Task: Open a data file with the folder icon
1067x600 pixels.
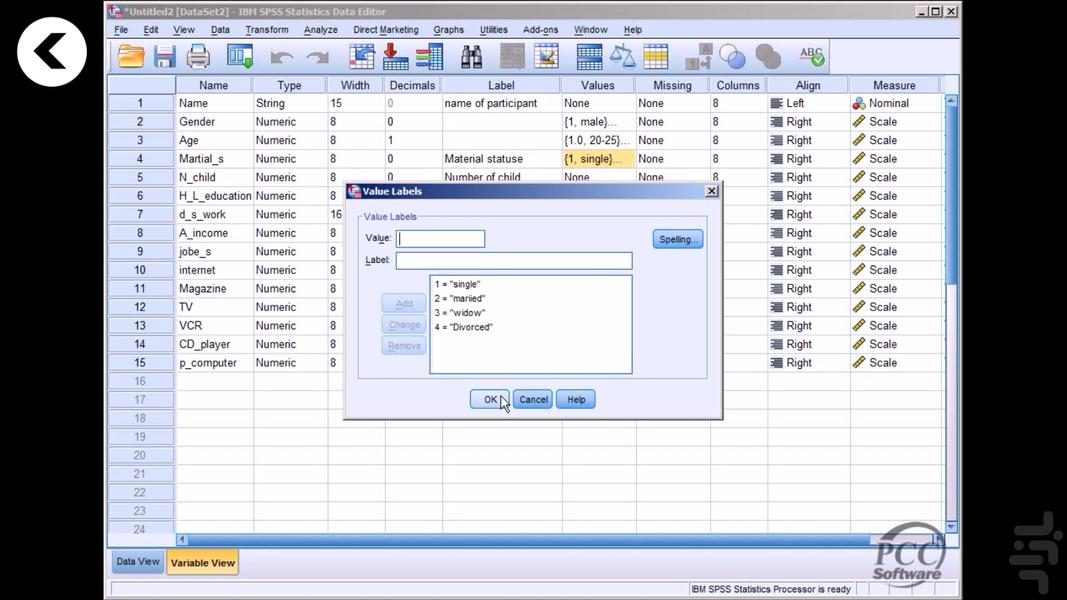Action: point(131,56)
